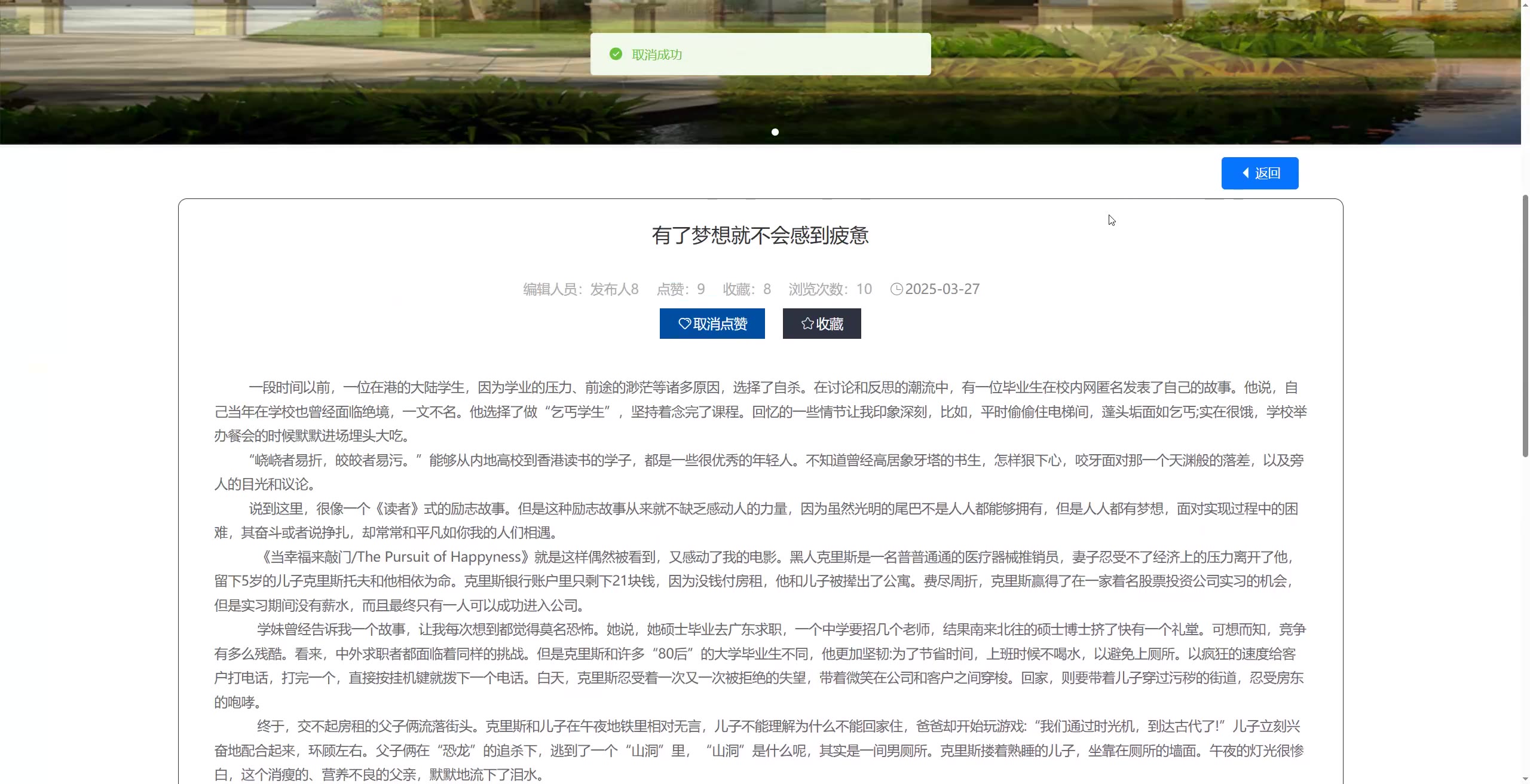Viewport: 1530px width, 784px height.
Task: Click the heart icon on 取消点赞
Action: coord(684,324)
